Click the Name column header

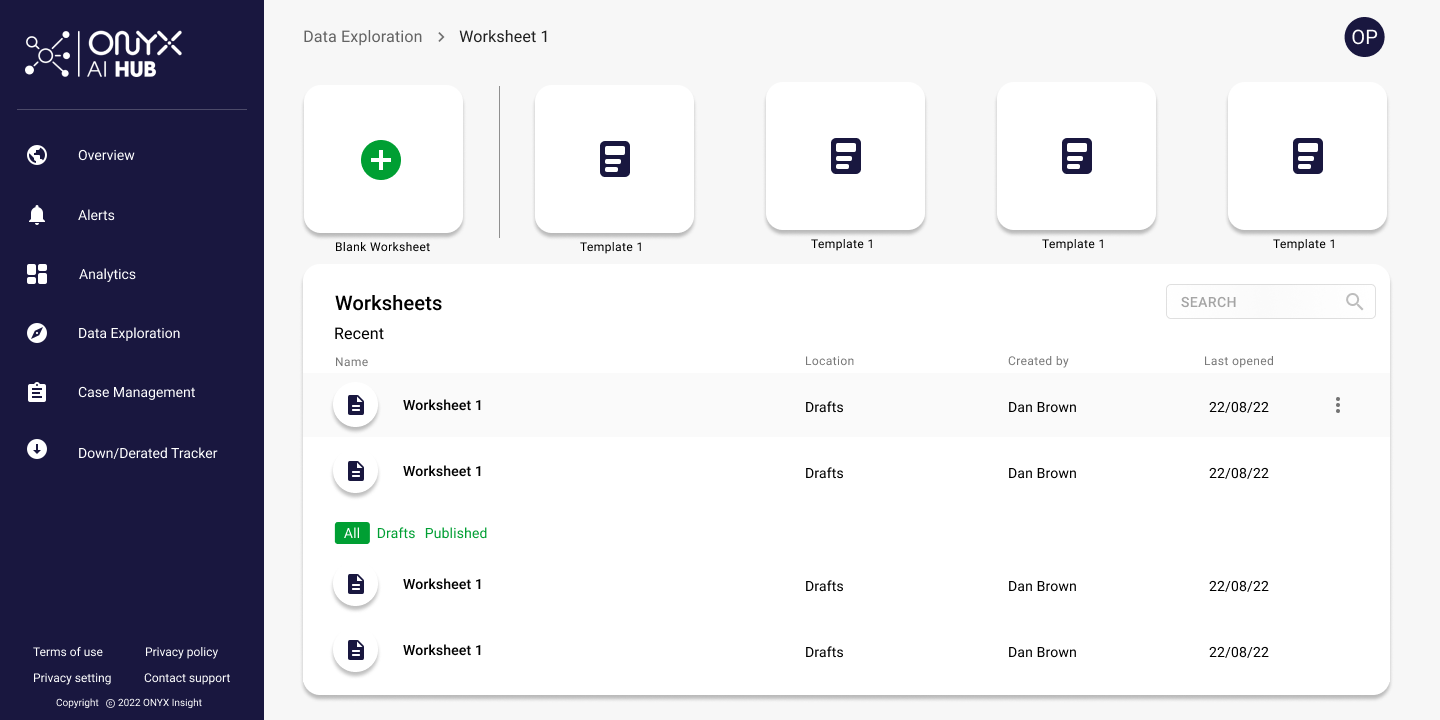pos(351,362)
